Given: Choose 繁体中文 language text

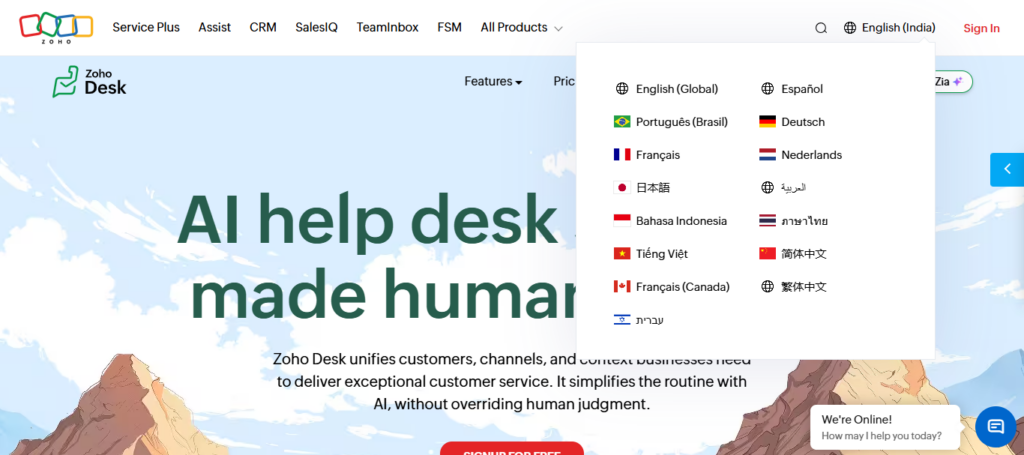Looking at the screenshot, I should 804,287.
